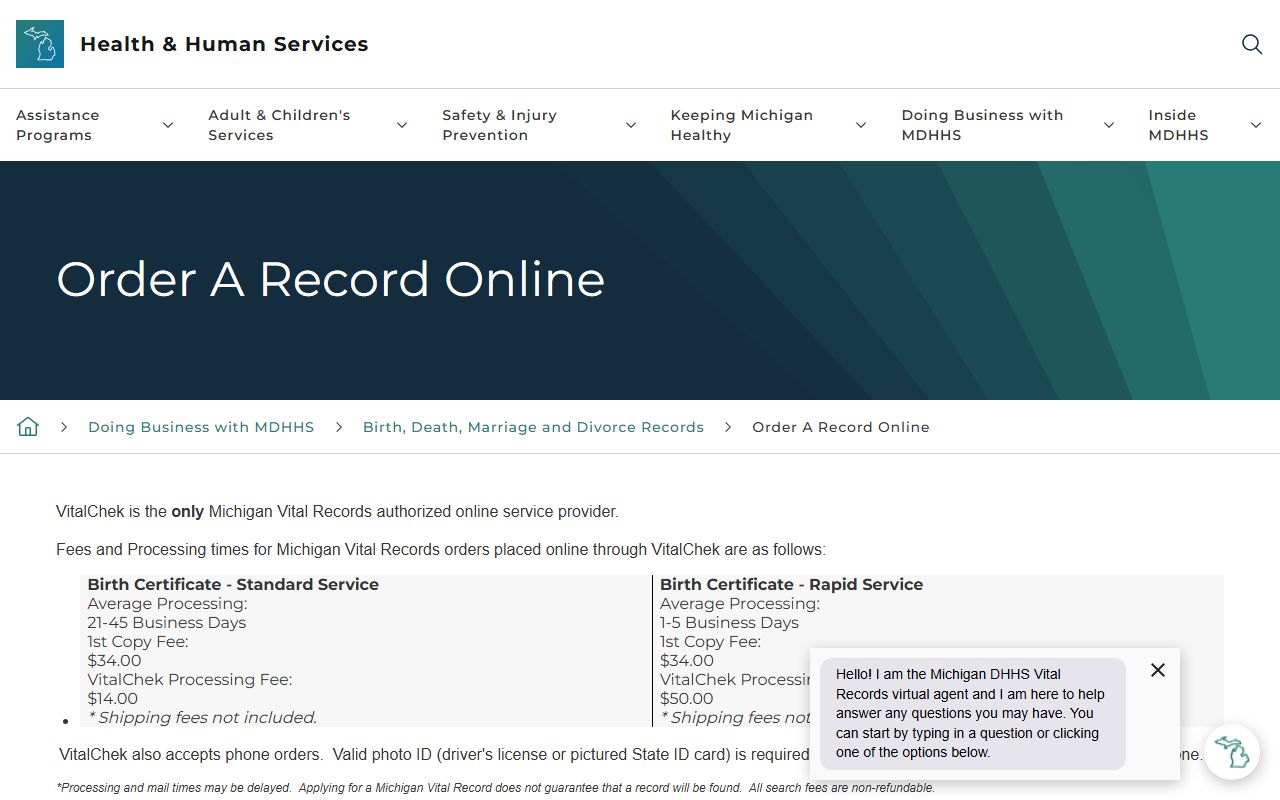The height and width of the screenshot is (800, 1280).
Task: Click VitalChek is the only provider sentence
Action: (x=337, y=511)
